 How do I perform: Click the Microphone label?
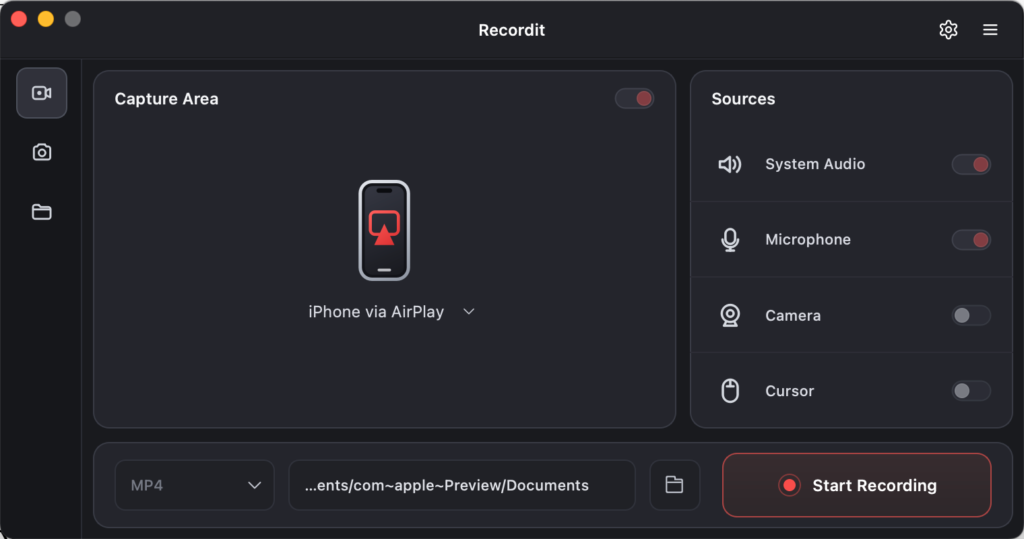[808, 240]
